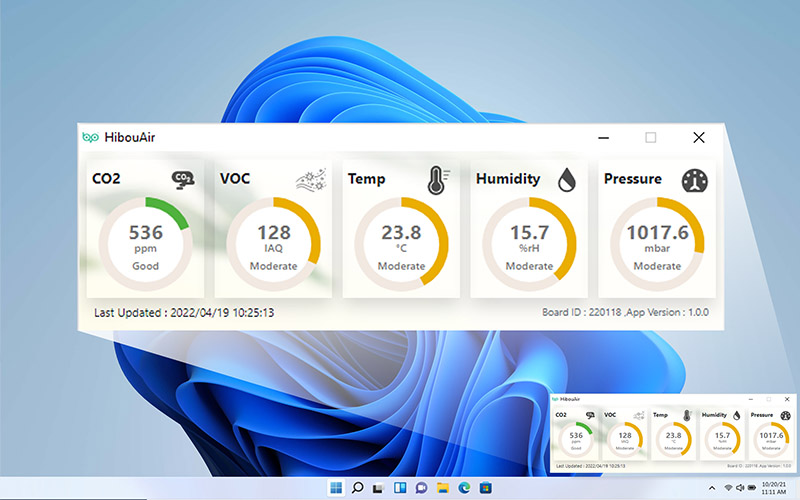Click the 'VOC' card title in enlarged window
This screenshot has height=500, width=800.
click(235, 179)
